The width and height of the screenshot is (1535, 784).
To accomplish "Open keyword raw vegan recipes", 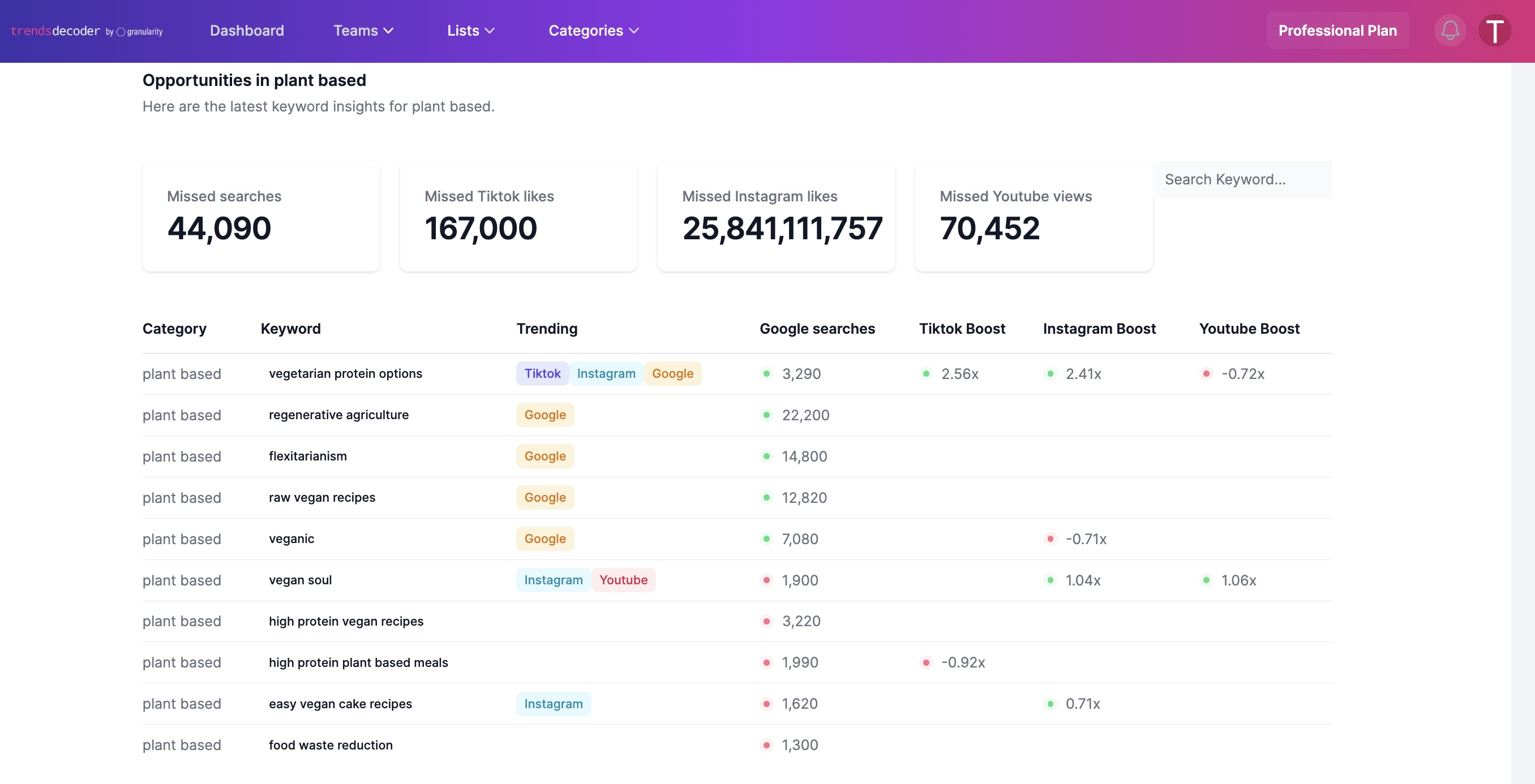I will point(322,497).
